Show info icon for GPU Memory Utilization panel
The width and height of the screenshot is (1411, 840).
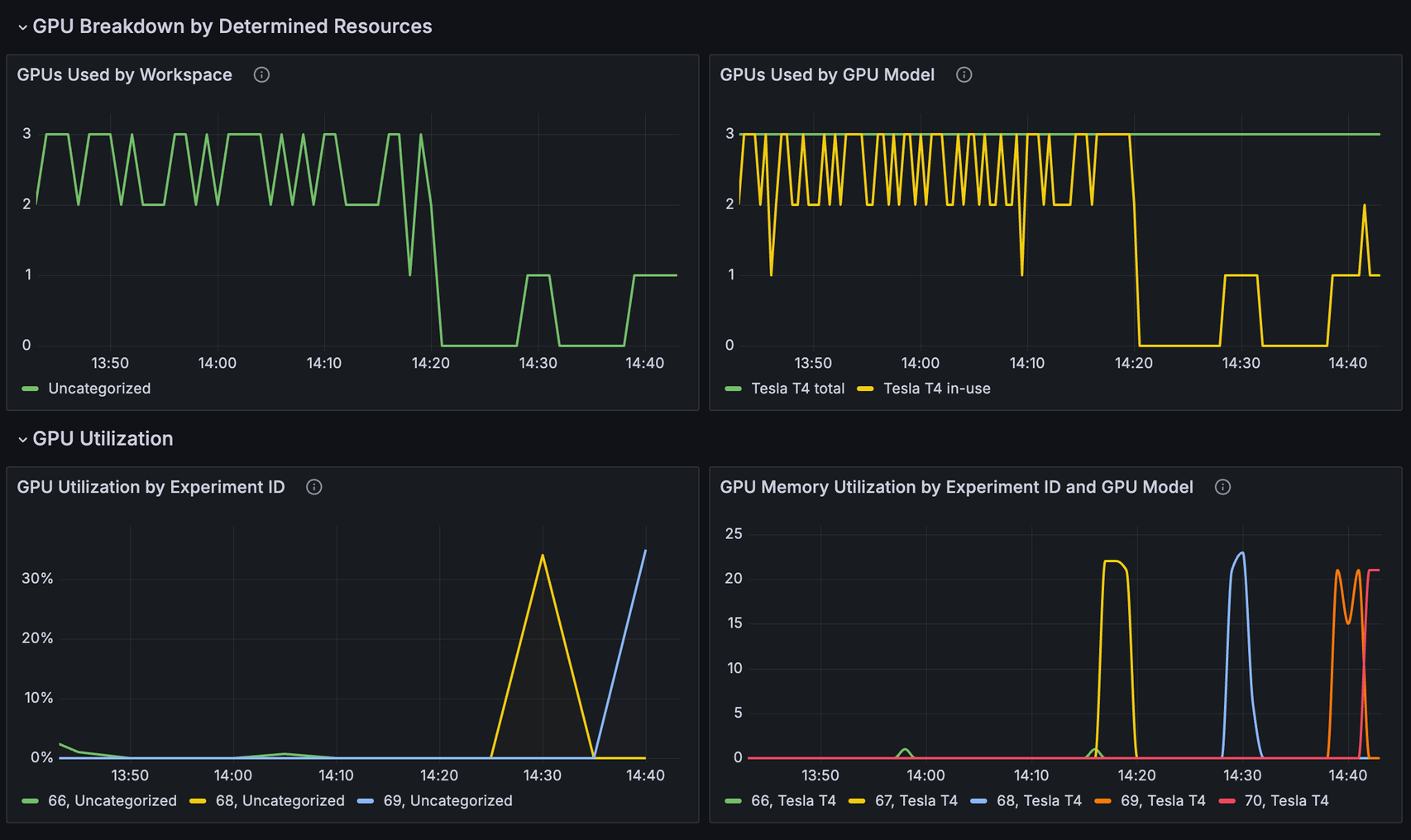coord(1222,487)
